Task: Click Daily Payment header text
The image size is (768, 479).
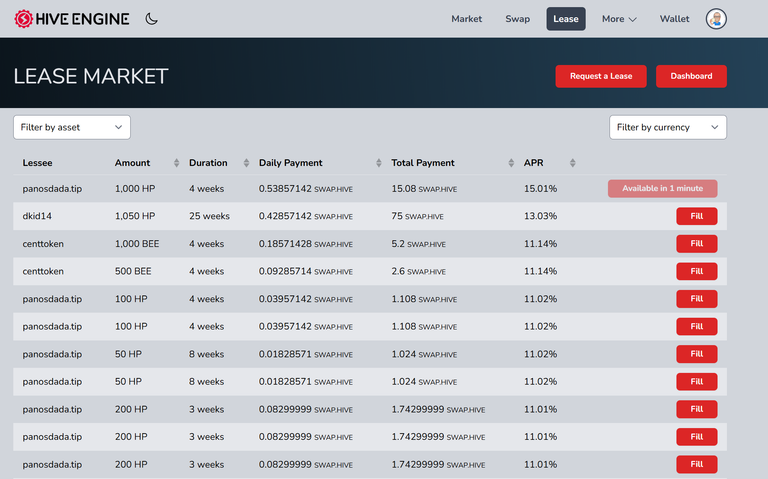Action: pyautogui.click(x=290, y=163)
